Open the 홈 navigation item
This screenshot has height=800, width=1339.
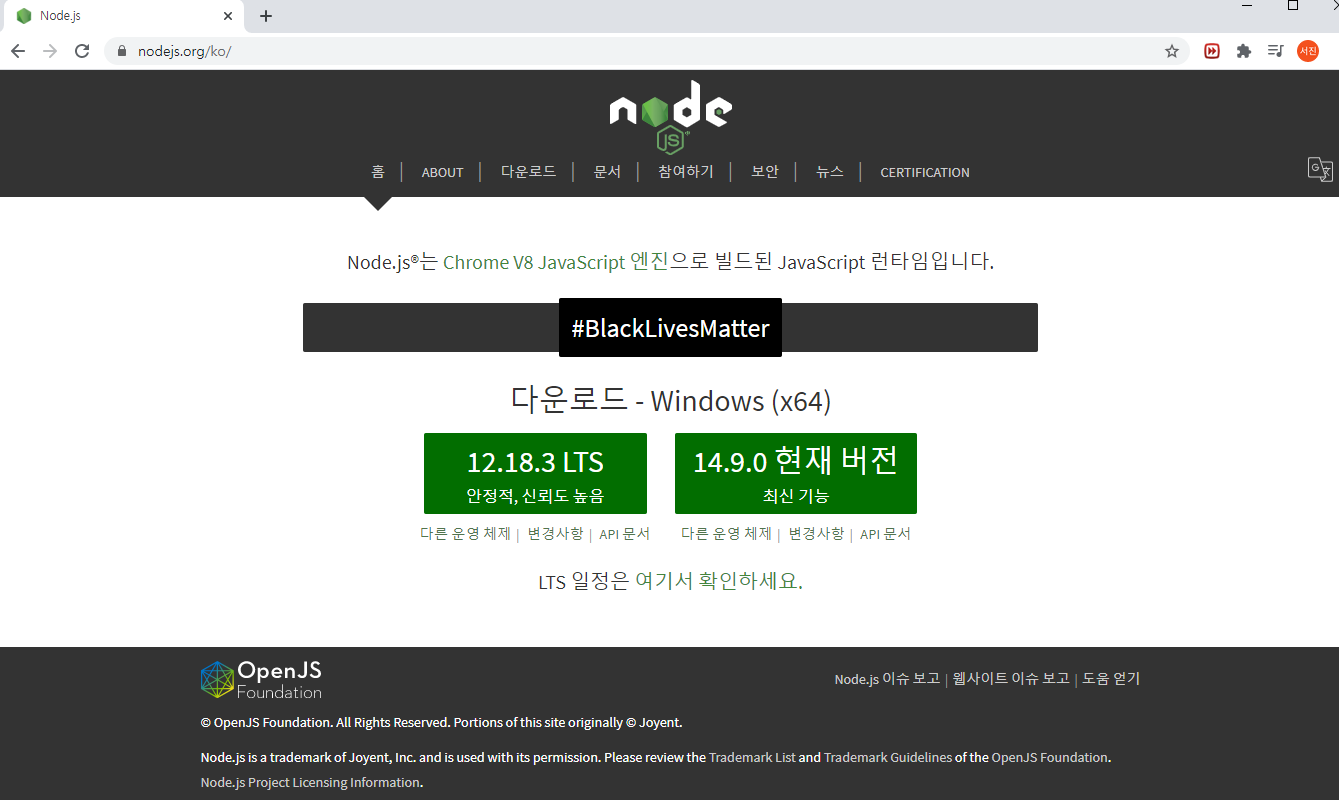click(378, 172)
